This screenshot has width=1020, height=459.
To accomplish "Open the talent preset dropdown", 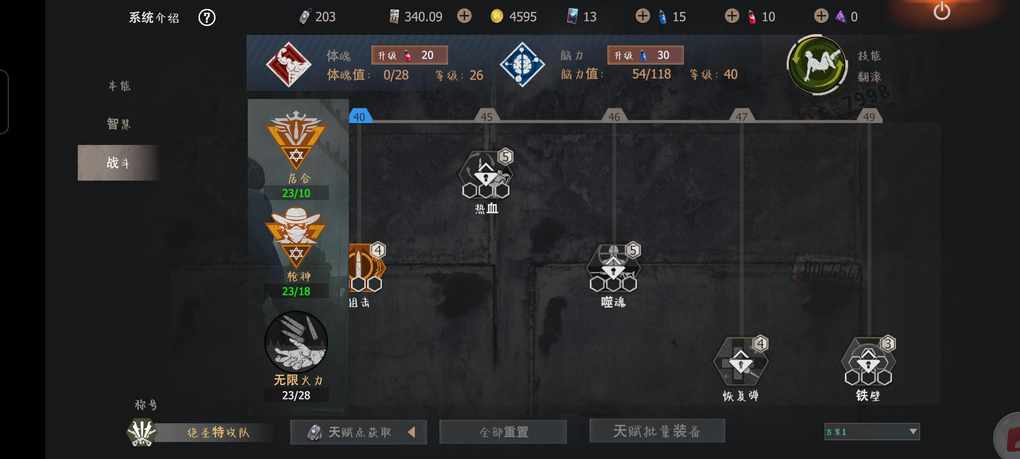I will pyautogui.click(x=872, y=431).
